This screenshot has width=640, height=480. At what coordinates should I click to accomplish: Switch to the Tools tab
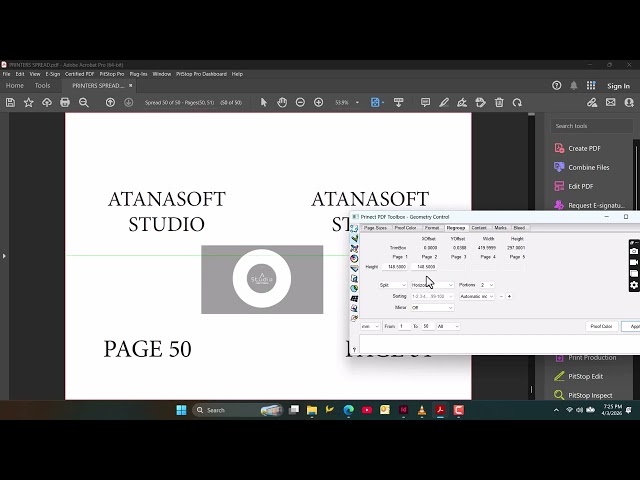click(x=42, y=85)
